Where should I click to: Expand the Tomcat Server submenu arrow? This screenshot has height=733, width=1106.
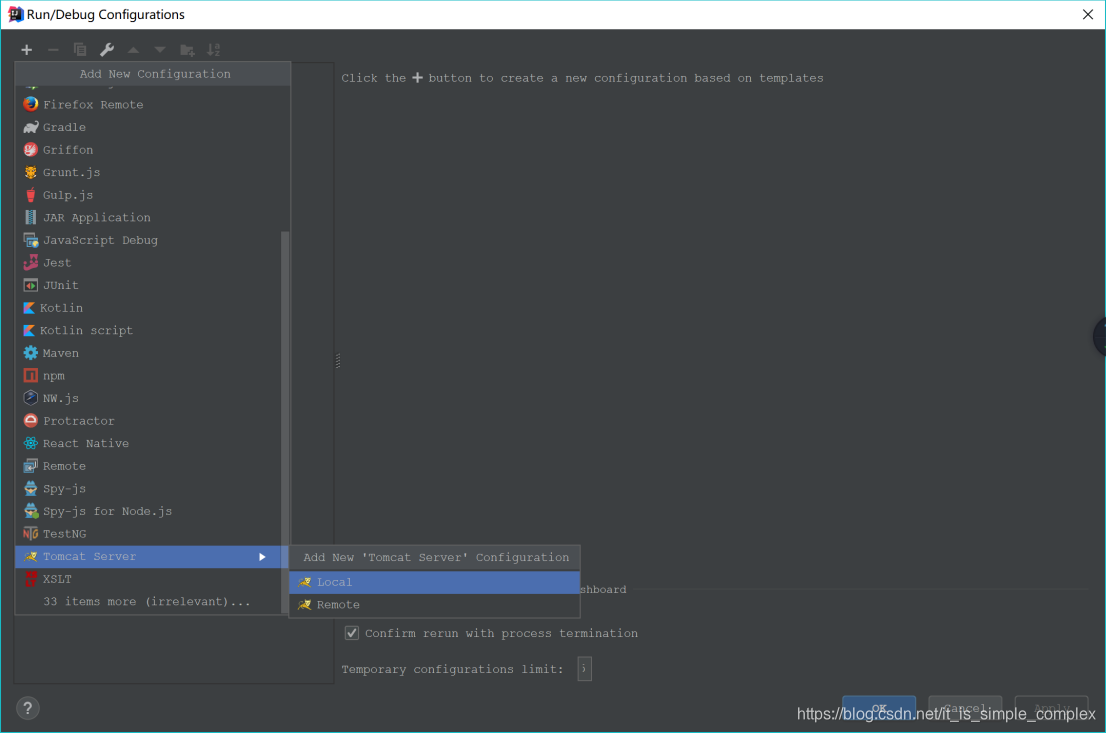tap(262, 557)
